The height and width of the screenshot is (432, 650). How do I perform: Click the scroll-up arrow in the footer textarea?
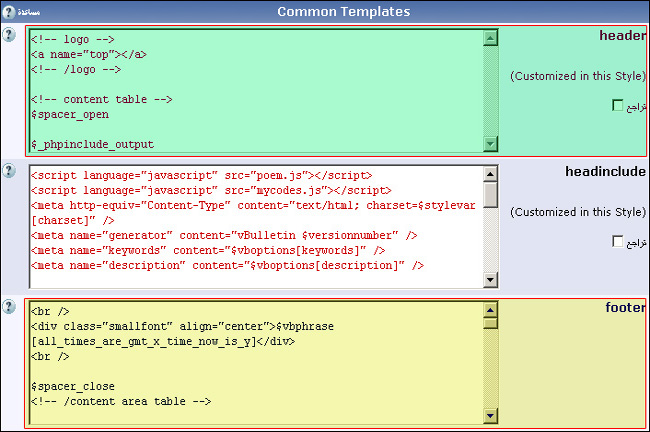click(x=490, y=310)
